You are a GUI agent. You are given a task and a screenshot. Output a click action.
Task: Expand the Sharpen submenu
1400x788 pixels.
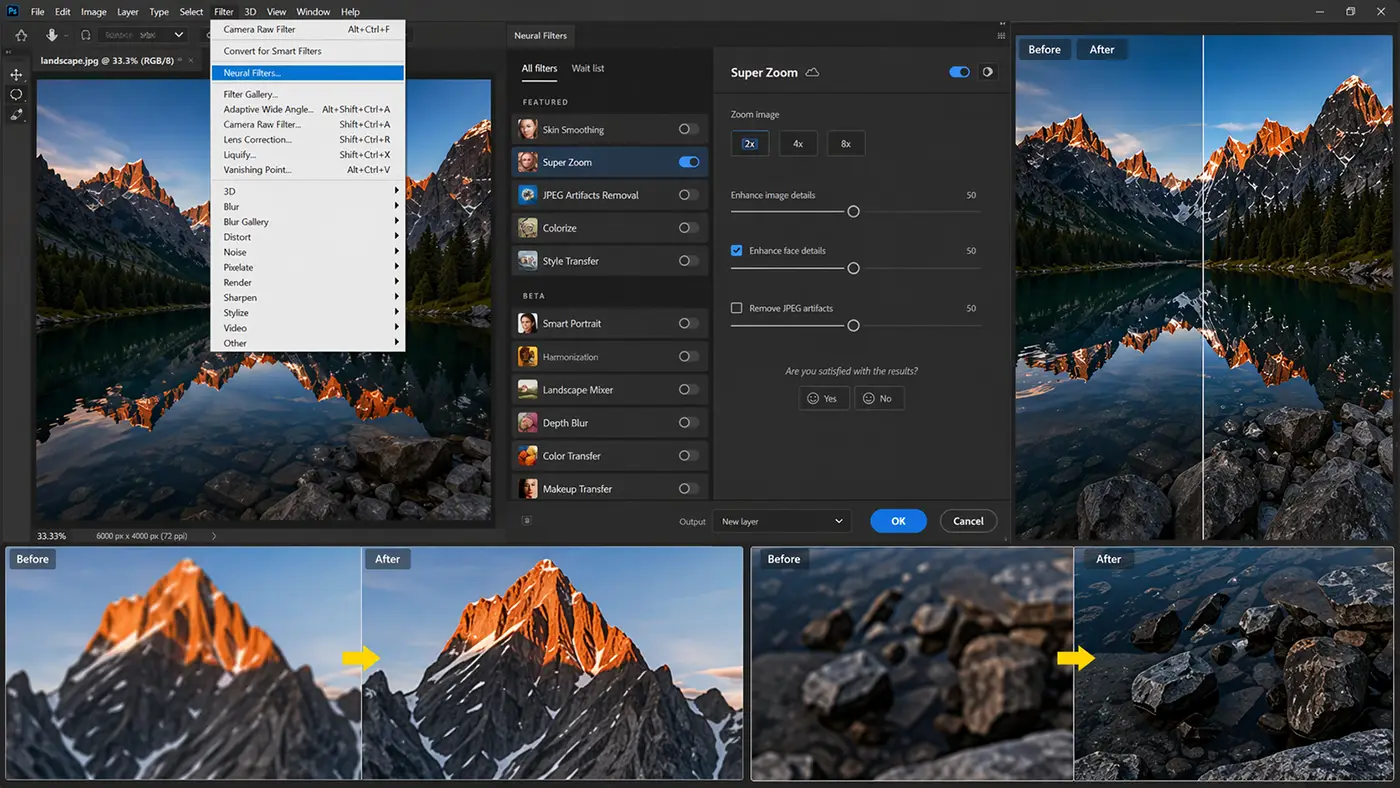pos(308,298)
